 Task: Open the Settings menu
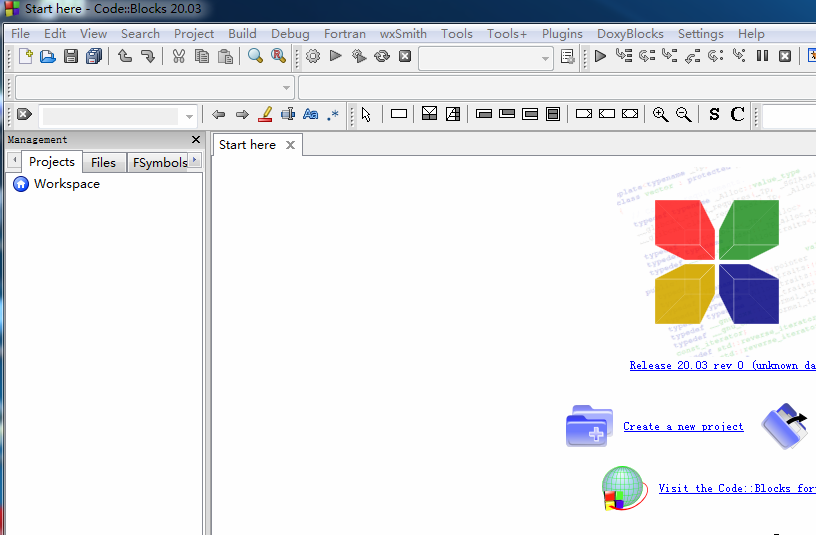coord(700,34)
